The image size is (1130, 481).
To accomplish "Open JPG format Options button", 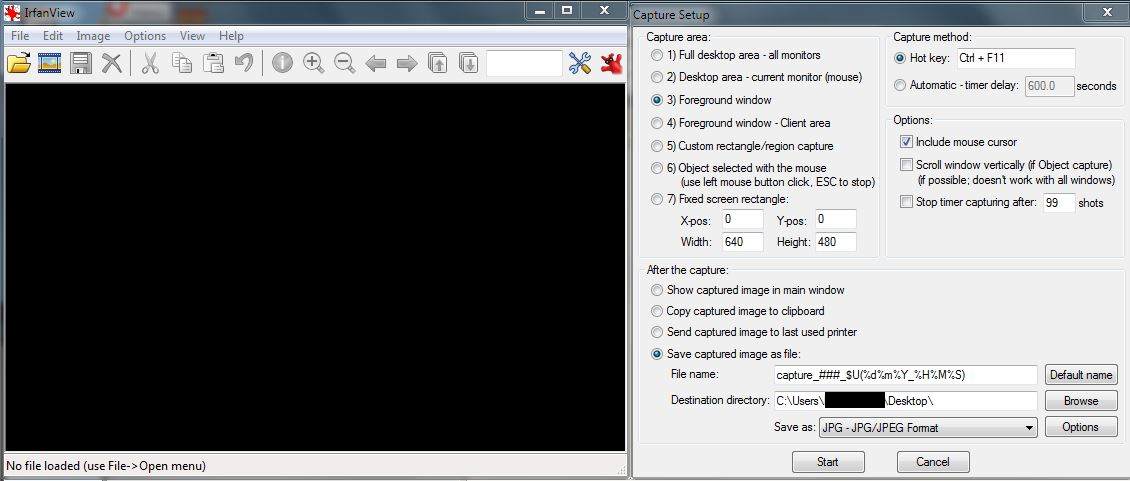I will (x=1081, y=427).
